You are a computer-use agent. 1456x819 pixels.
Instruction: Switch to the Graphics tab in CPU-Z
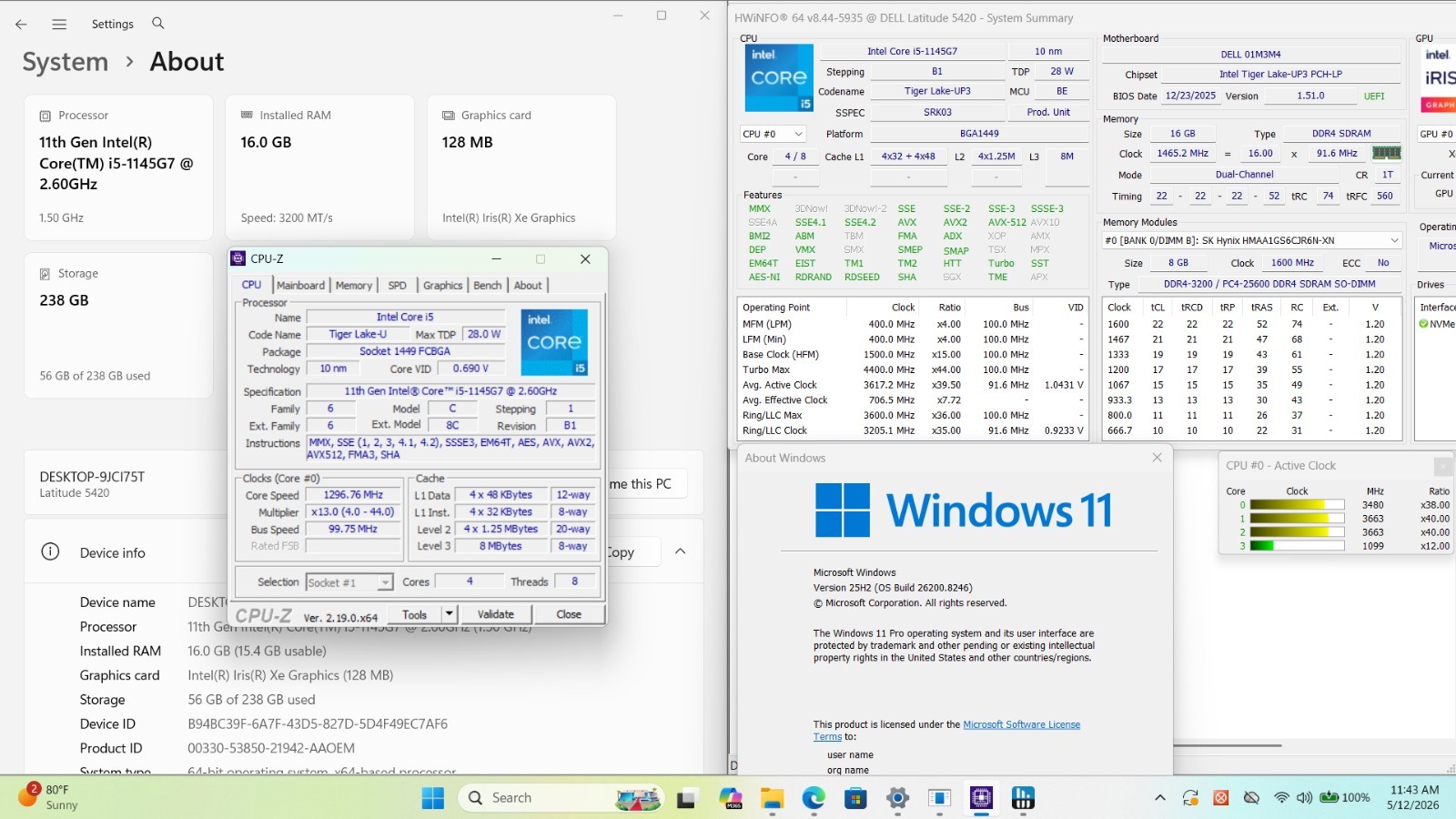(442, 285)
